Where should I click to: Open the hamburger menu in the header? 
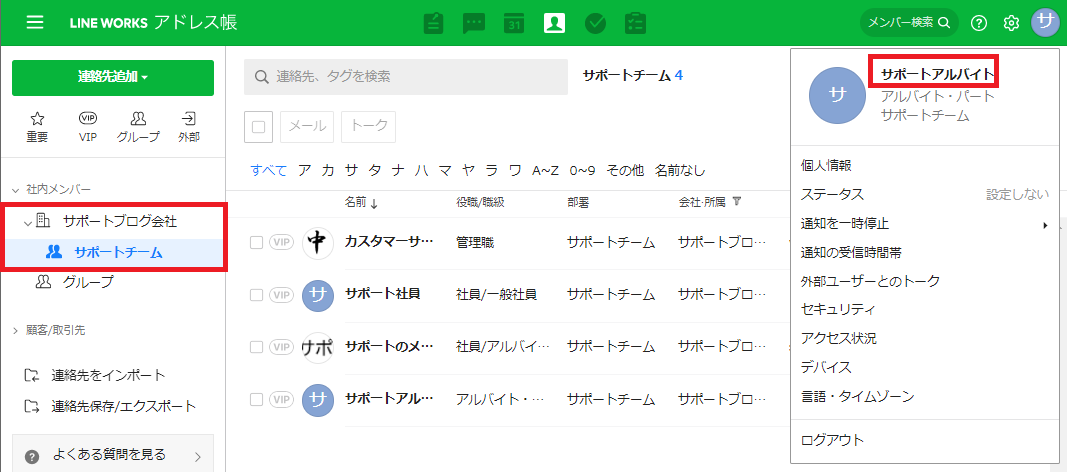point(35,22)
